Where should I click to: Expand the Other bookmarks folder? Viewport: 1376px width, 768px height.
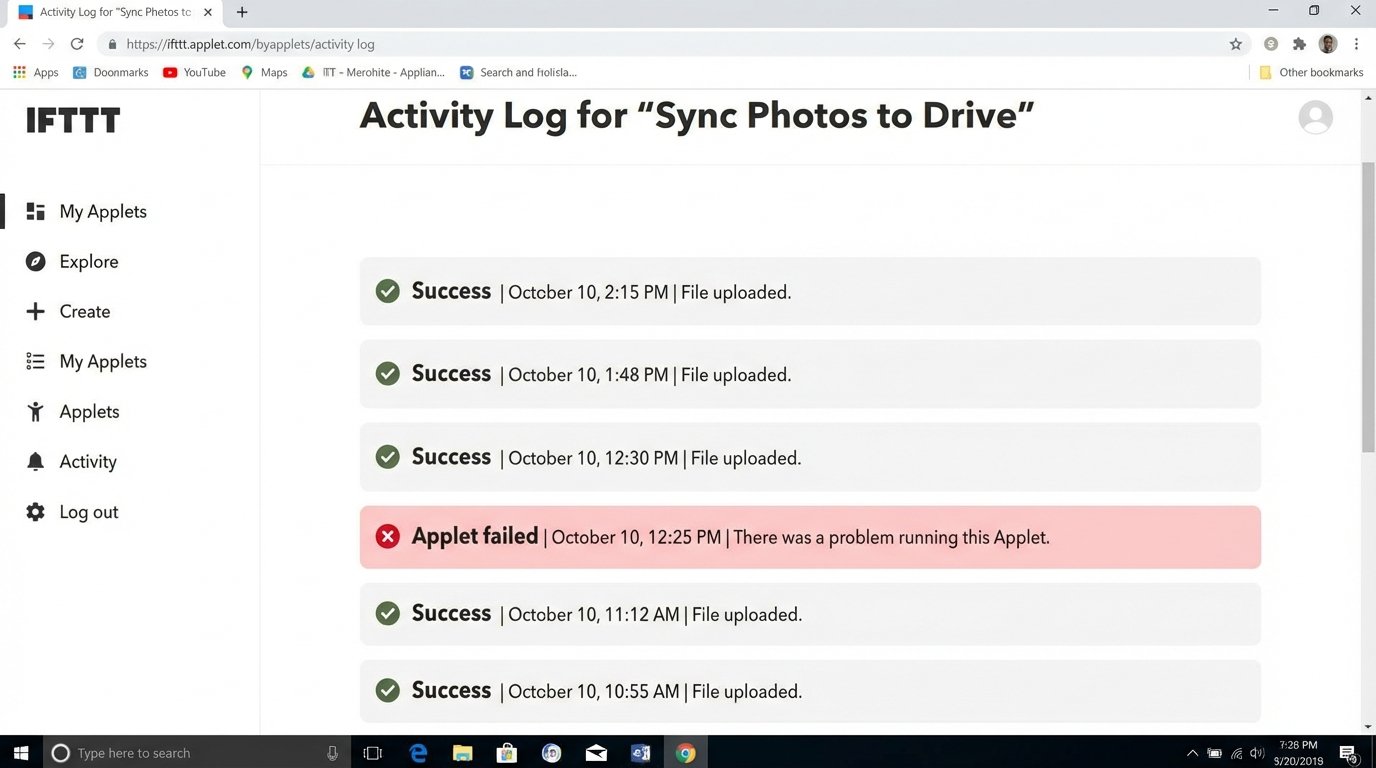coord(1311,72)
